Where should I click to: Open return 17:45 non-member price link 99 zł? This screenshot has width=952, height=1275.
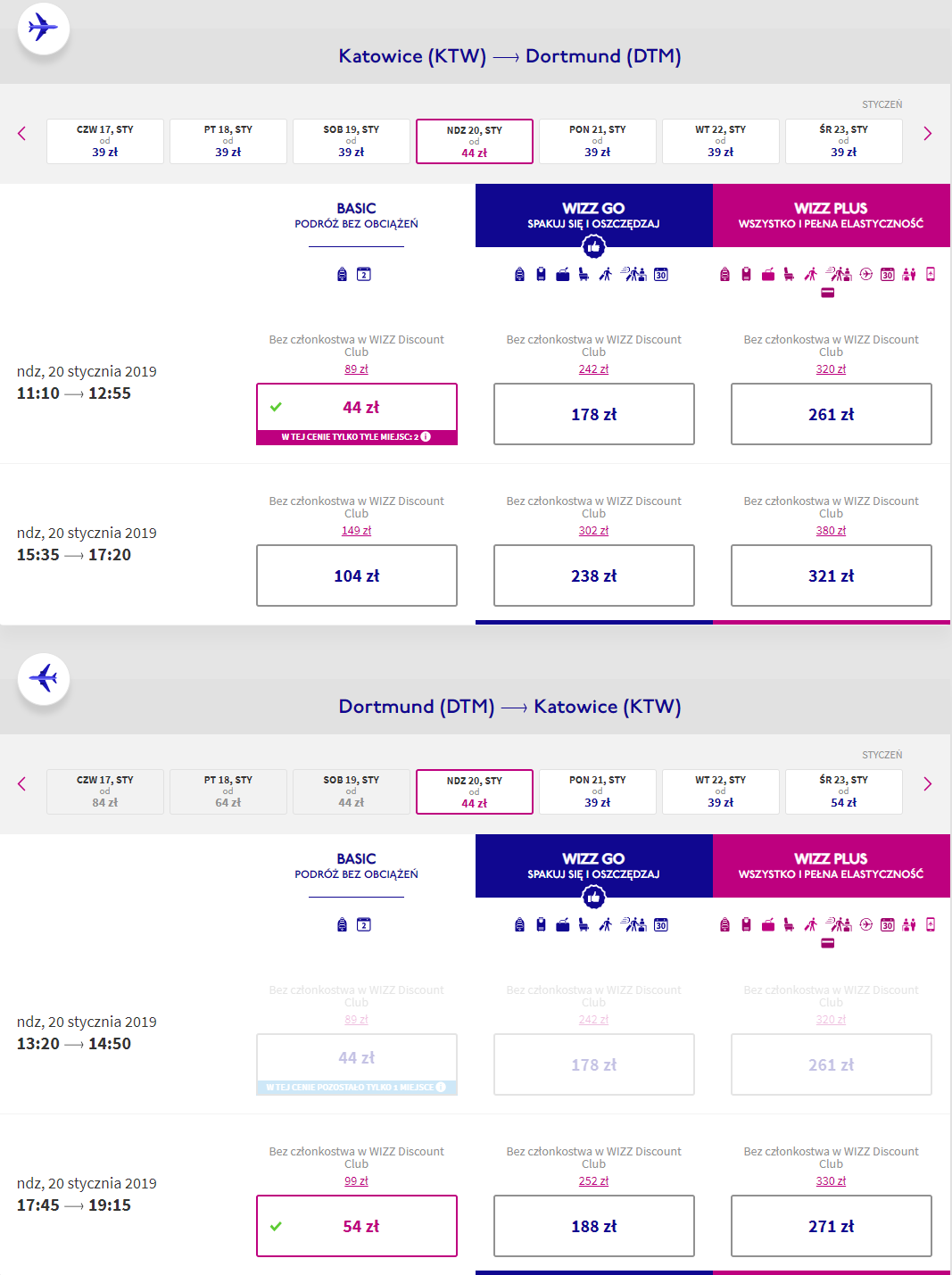[356, 1181]
